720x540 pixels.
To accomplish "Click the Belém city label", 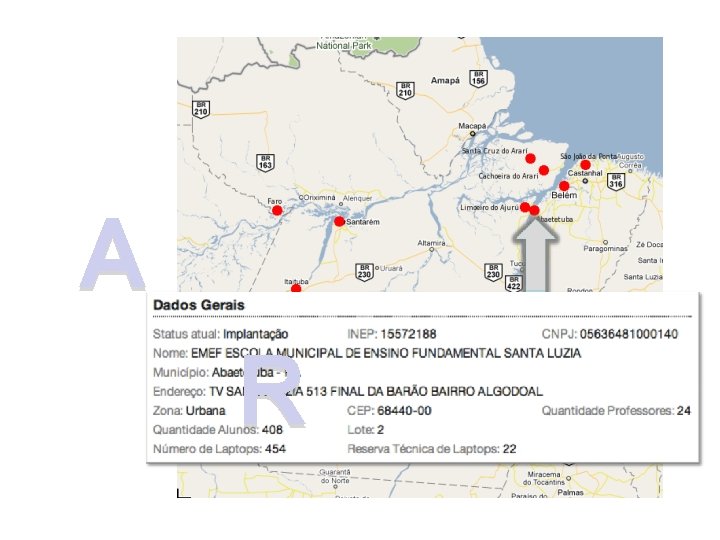I will coord(564,195).
